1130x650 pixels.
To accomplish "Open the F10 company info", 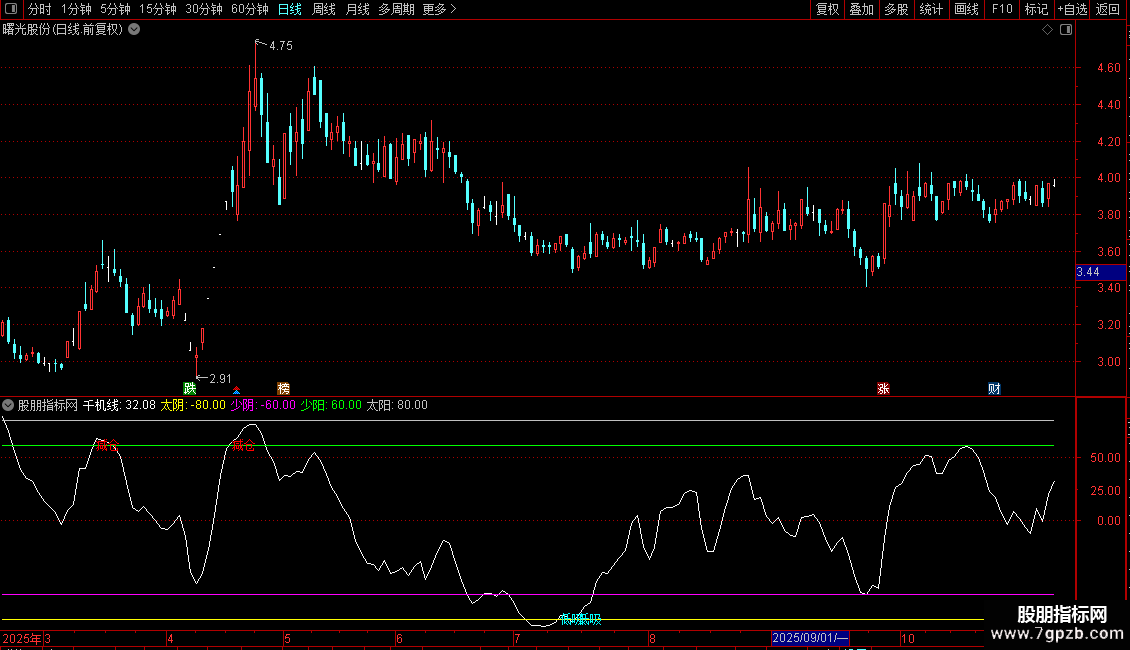I will [x=1002, y=10].
